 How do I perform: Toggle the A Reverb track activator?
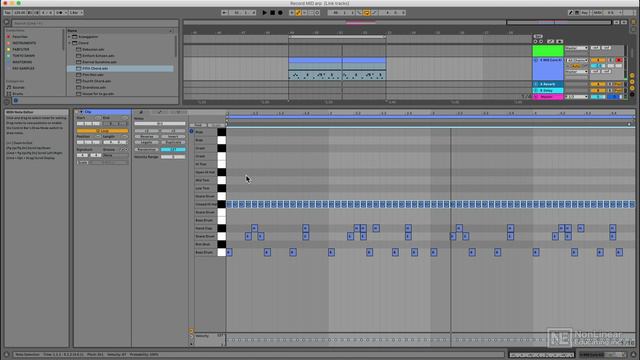[598, 84]
